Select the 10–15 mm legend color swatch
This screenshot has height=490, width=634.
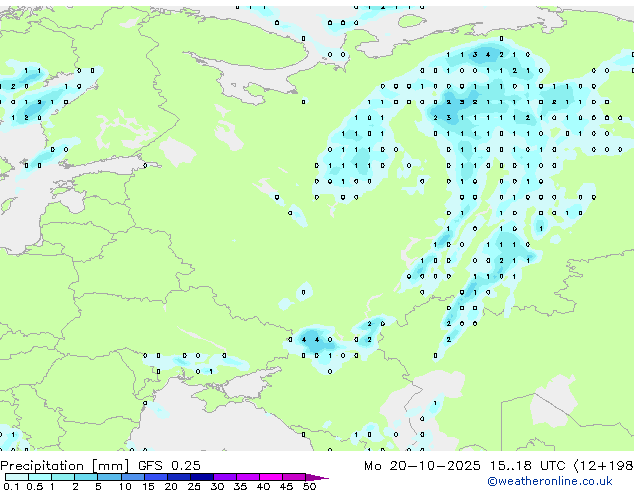133,477
